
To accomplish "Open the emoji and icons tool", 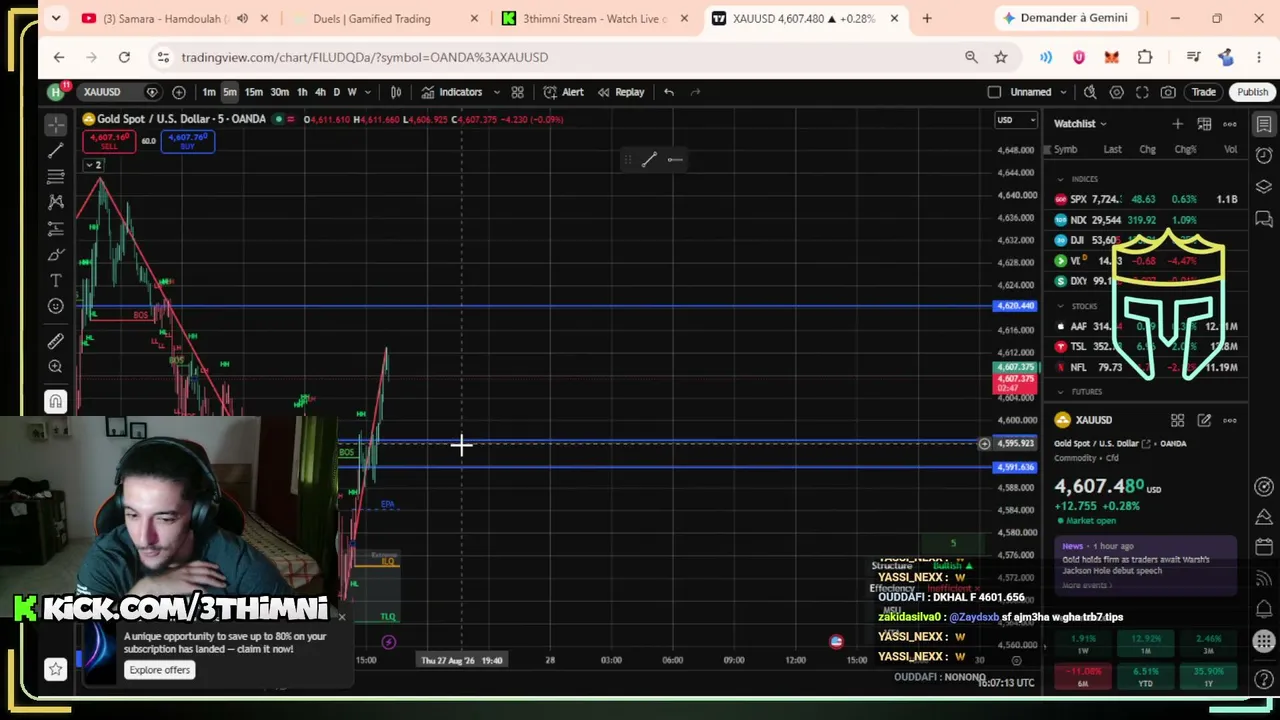I will click(x=56, y=307).
